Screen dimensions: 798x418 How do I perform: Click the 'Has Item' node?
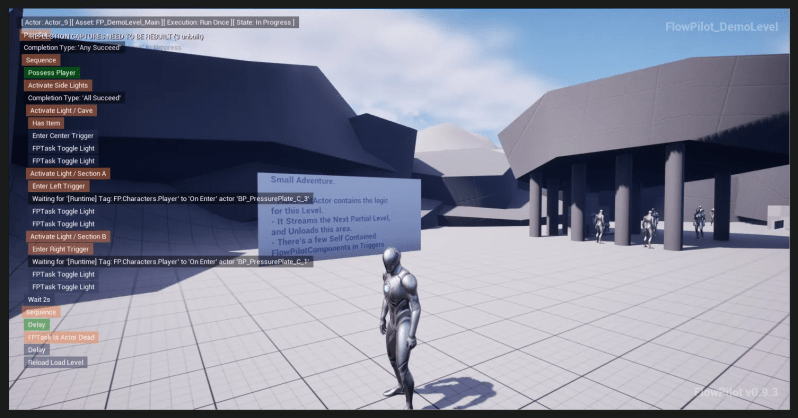pyautogui.click(x=46, y=123)
